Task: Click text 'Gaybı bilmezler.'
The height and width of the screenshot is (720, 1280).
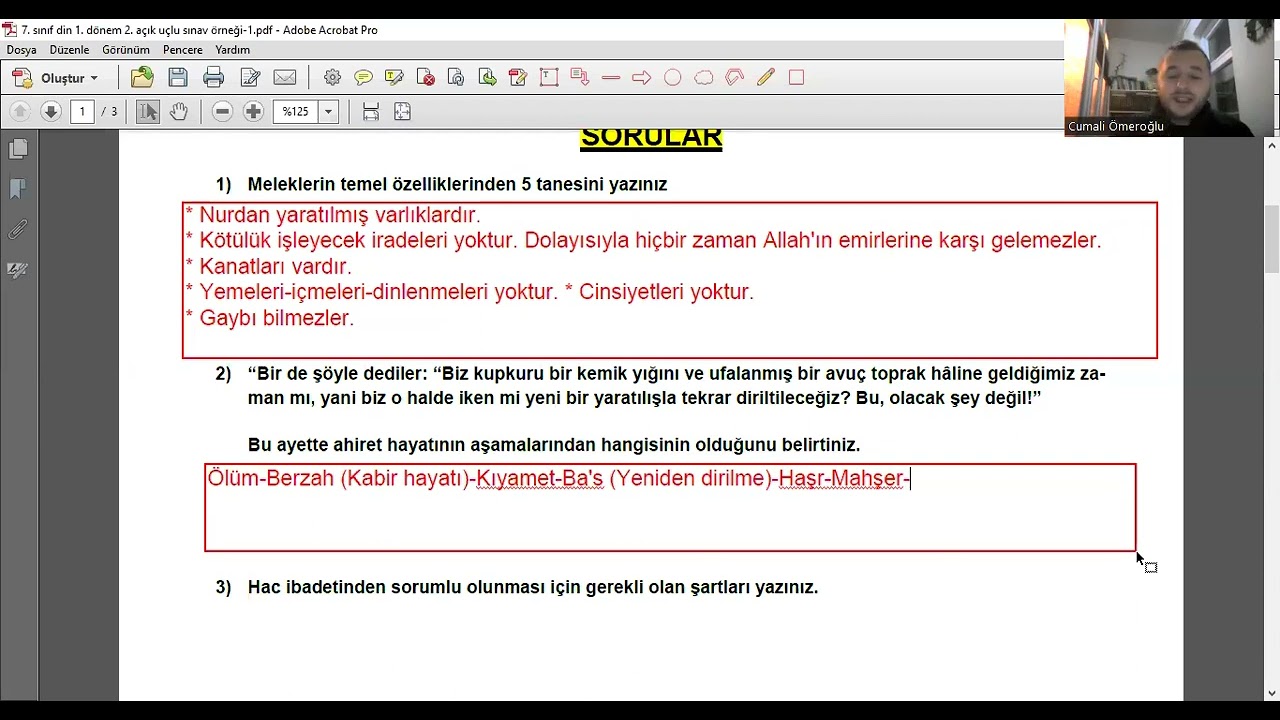Action: pos(277,319)
